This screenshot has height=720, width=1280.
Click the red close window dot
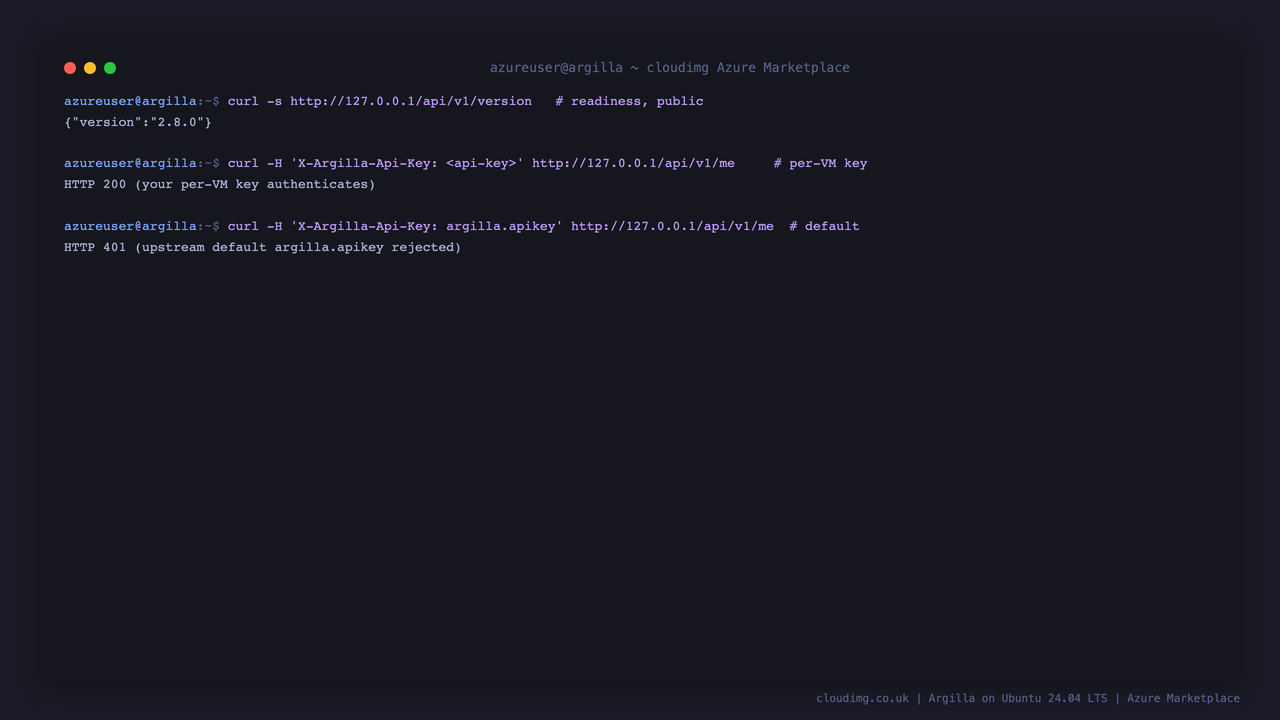pyautogui.click(x=70, y=68)
